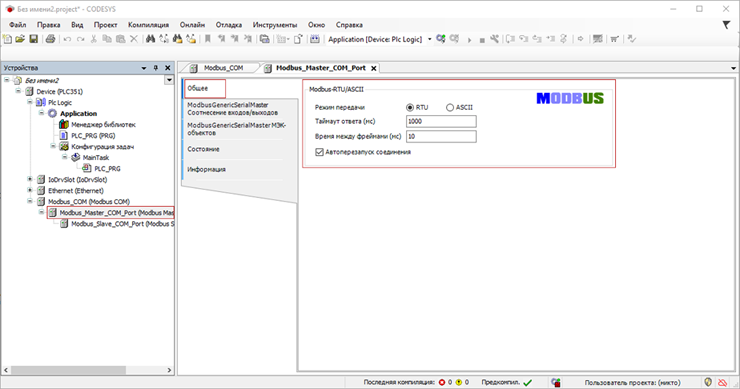
Task: Click Пользователь проекта: (никто) status entry
Action: [632, 382]
